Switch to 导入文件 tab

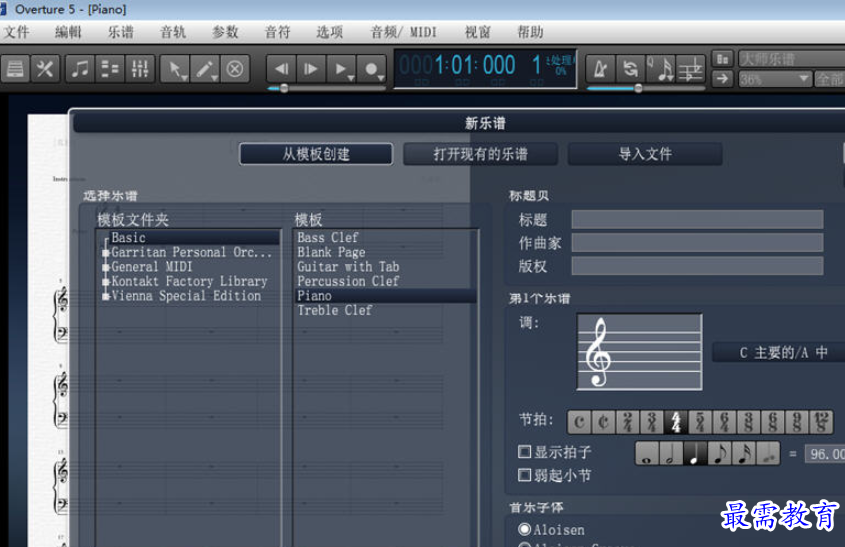645,154
